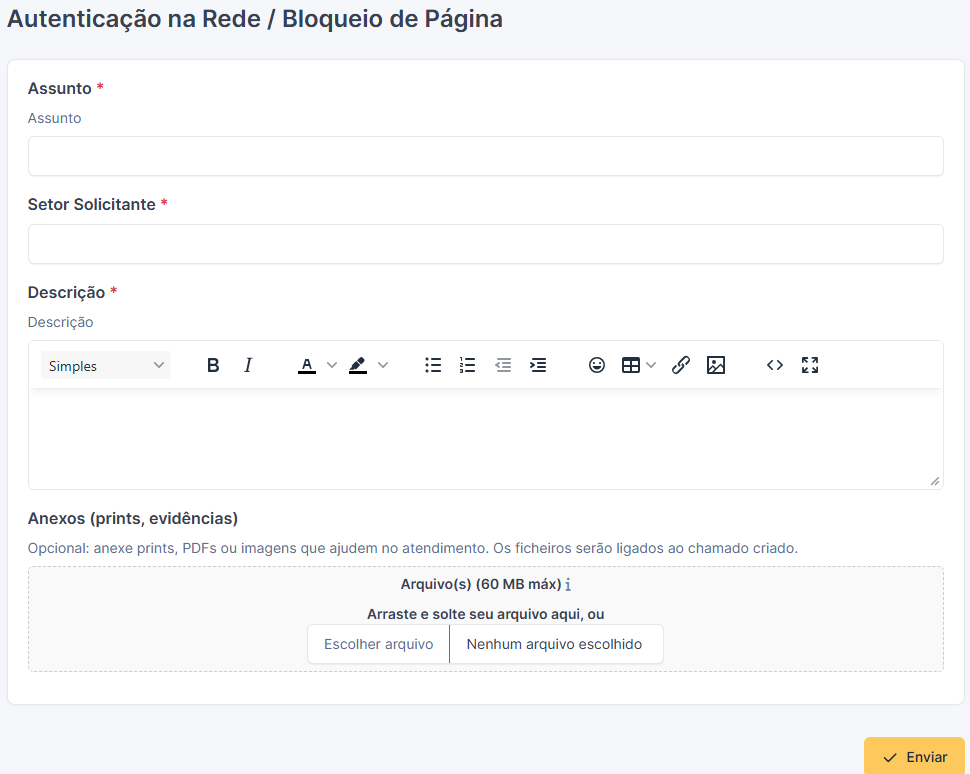Viewport: 970px width, 774px height.
Task: Switch editor to fullscreen mode
Action: (x=810, y=366)
